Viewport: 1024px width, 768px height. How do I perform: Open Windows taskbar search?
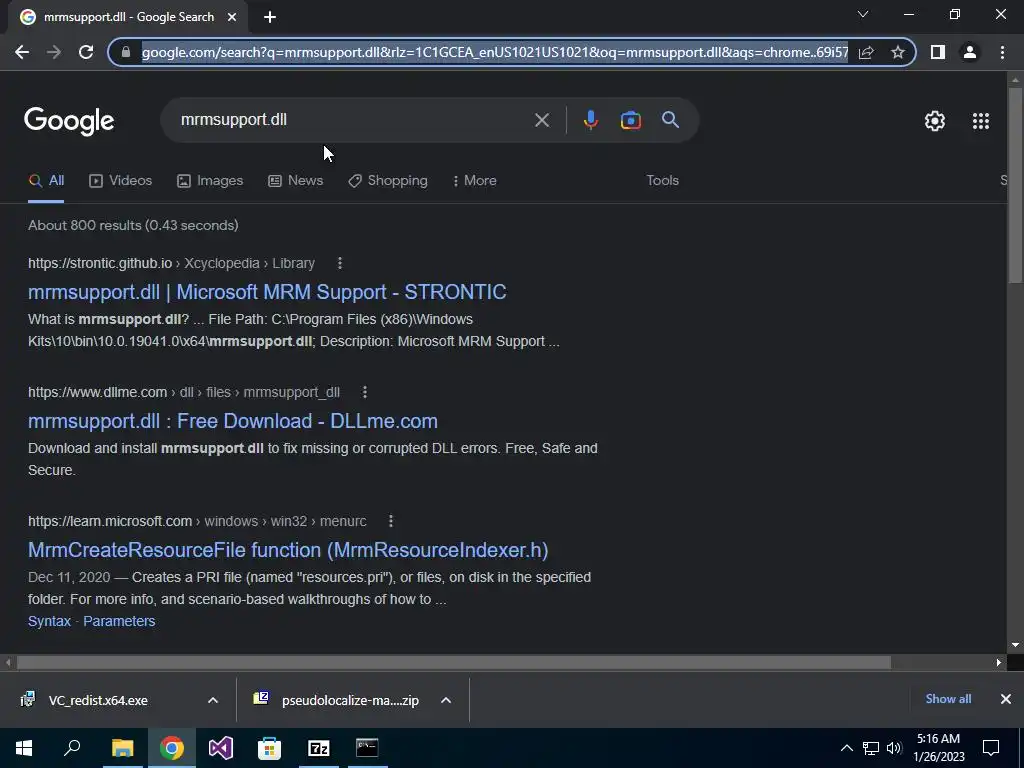72,748
